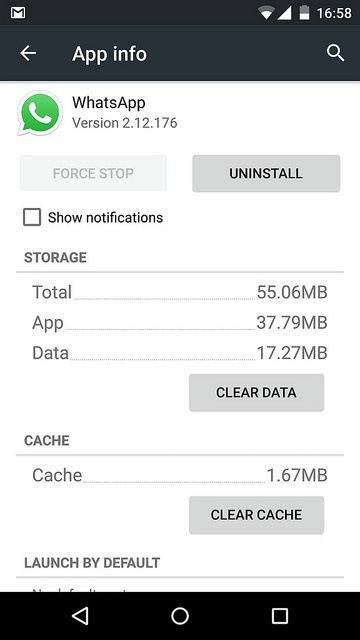Tap the Android back navigation triangle
The image size is (360, 640).
[80, 616]
